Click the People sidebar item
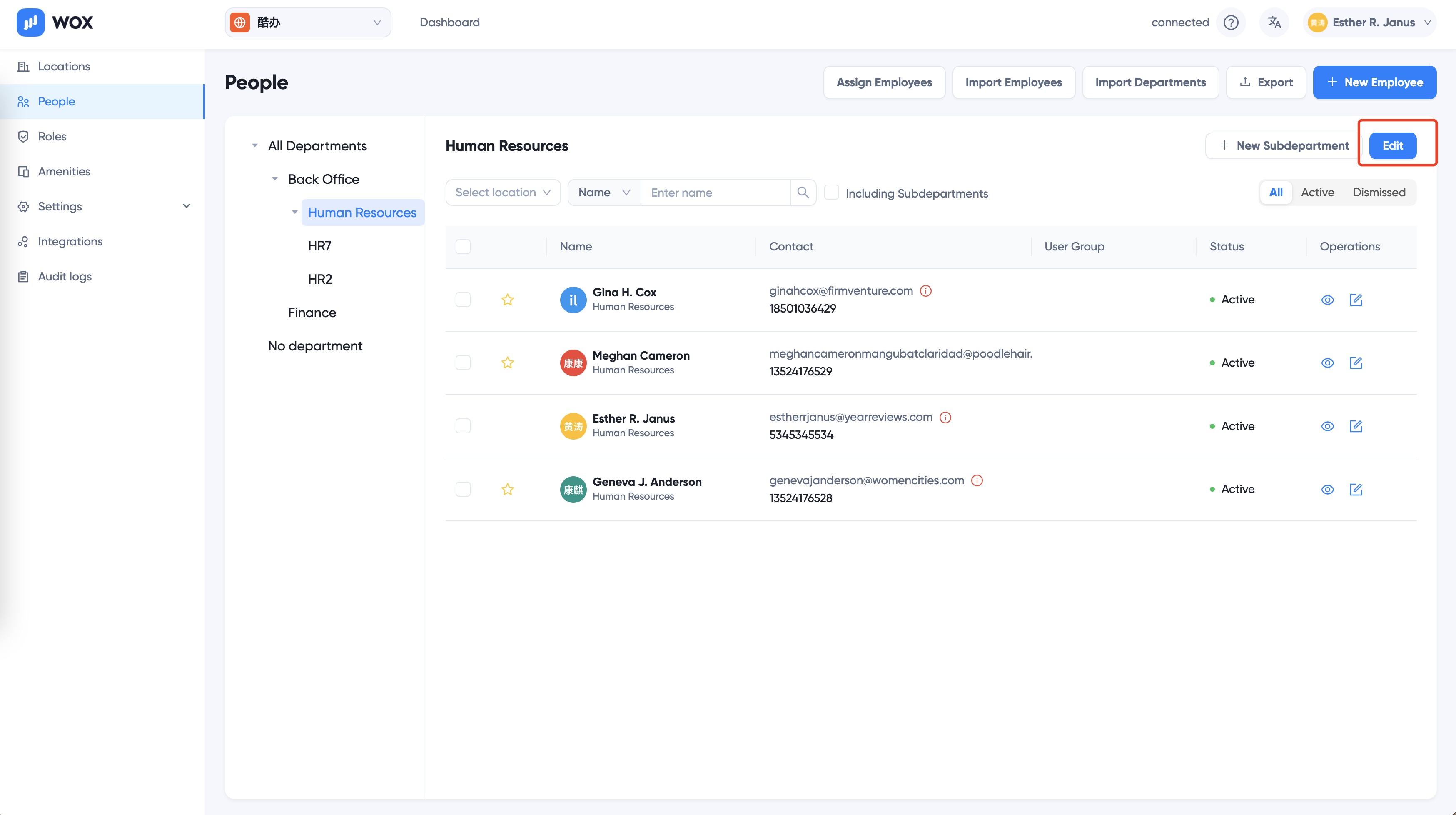 (x=102, y=101)
